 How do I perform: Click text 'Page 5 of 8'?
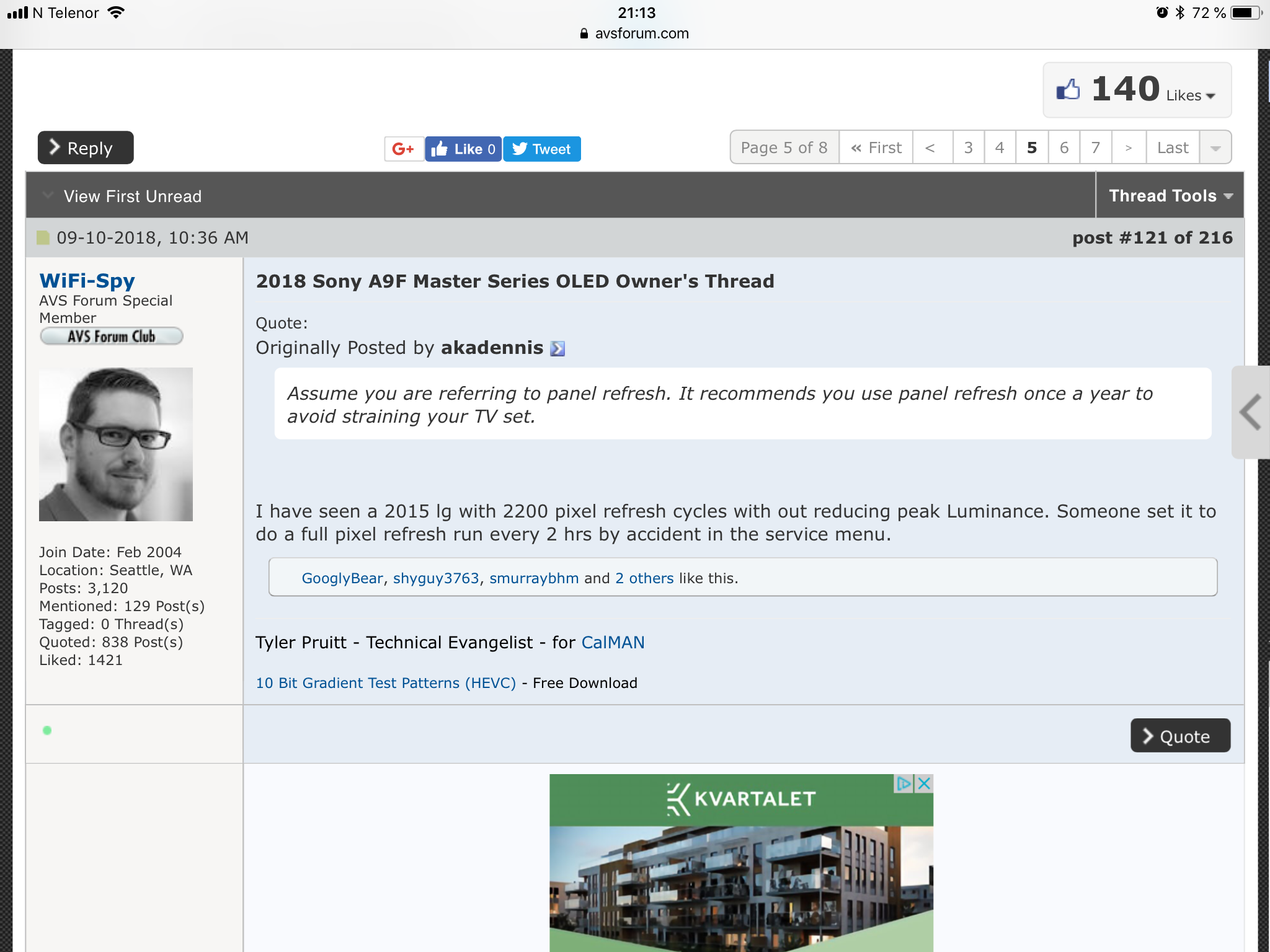pos(784,148)
